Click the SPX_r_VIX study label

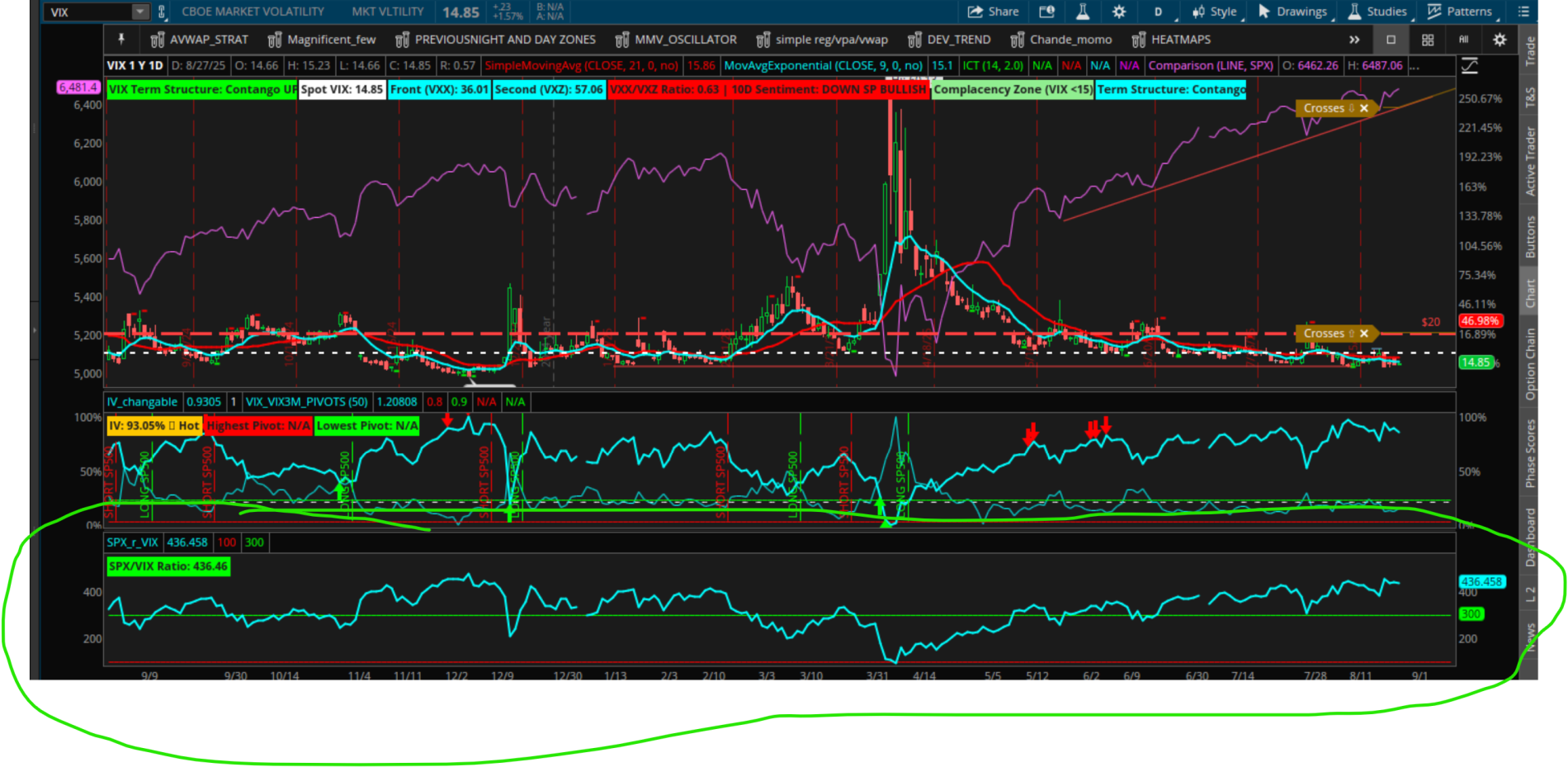132,542
